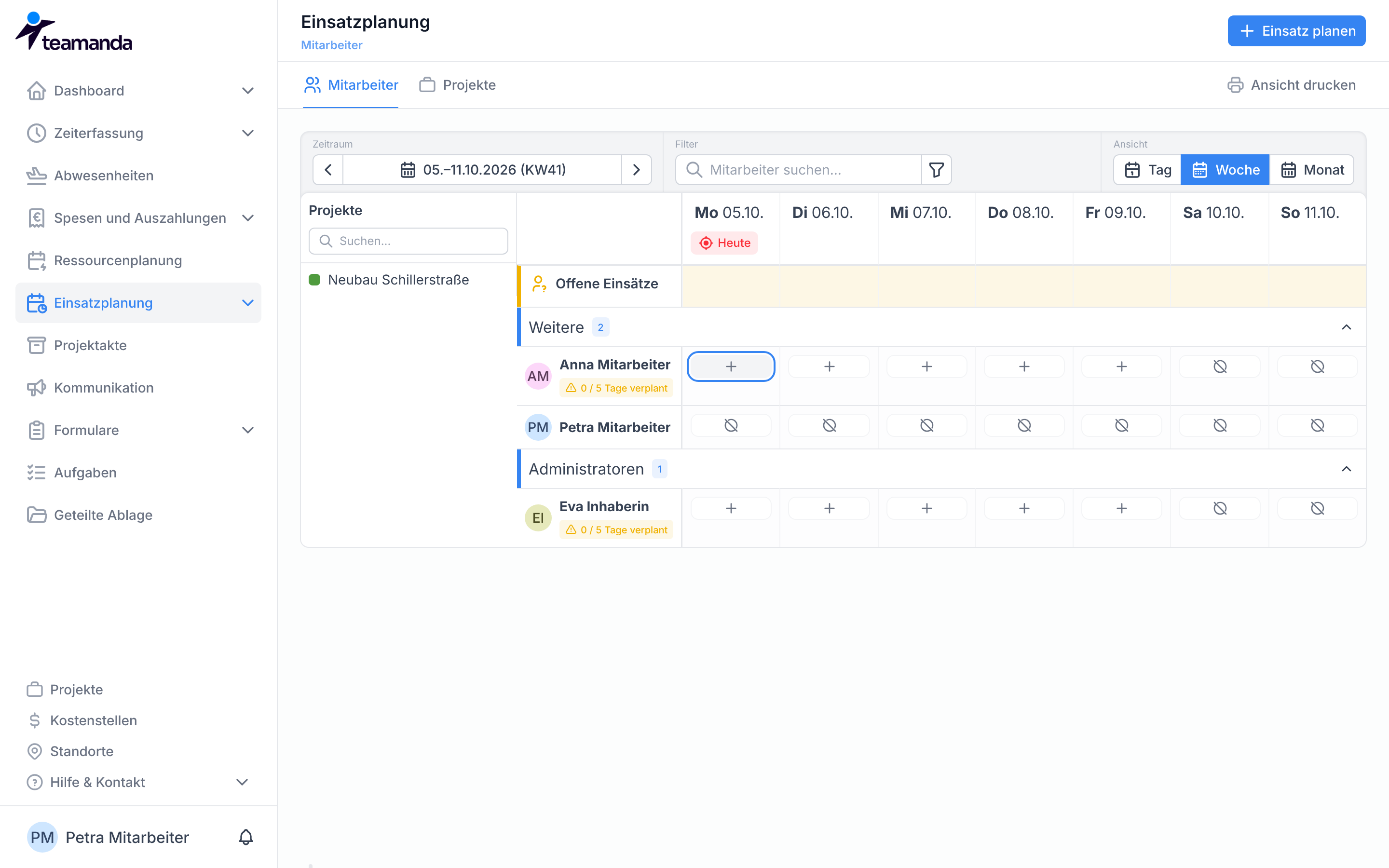Switch view to Woche

coord(1225,170)
